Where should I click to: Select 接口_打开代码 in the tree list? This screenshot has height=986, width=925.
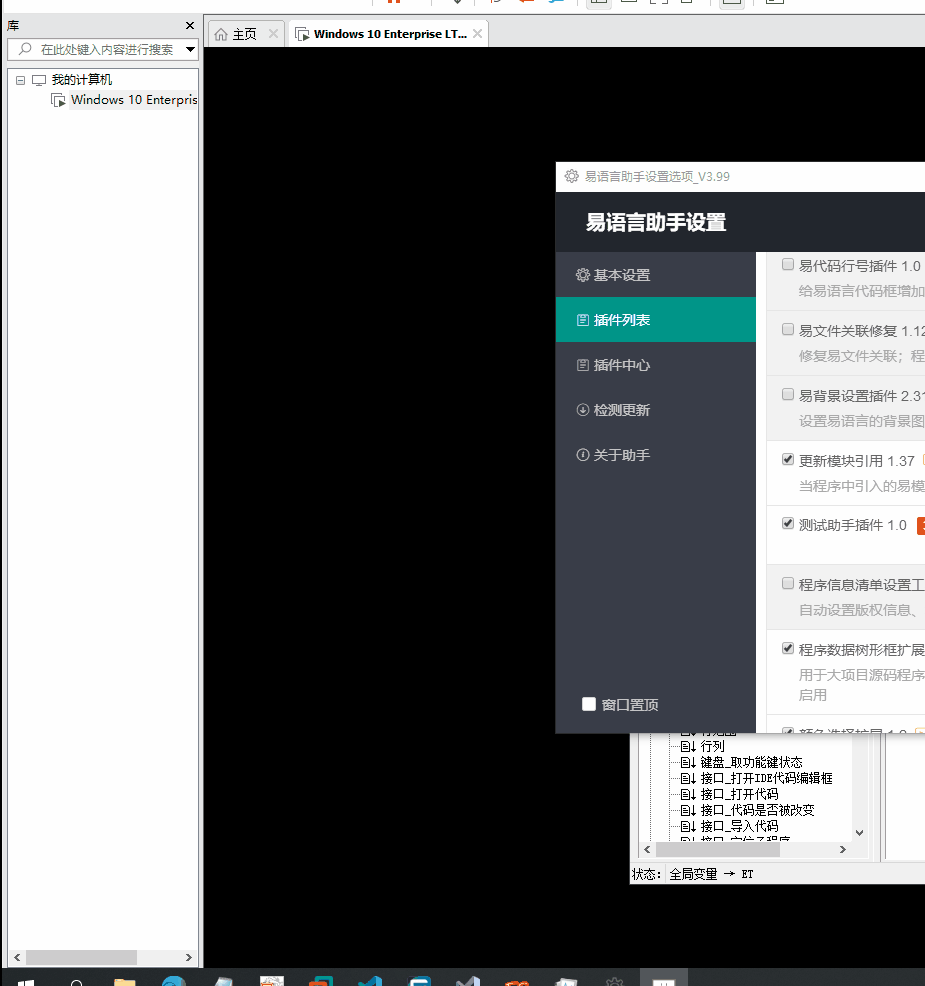738,794
